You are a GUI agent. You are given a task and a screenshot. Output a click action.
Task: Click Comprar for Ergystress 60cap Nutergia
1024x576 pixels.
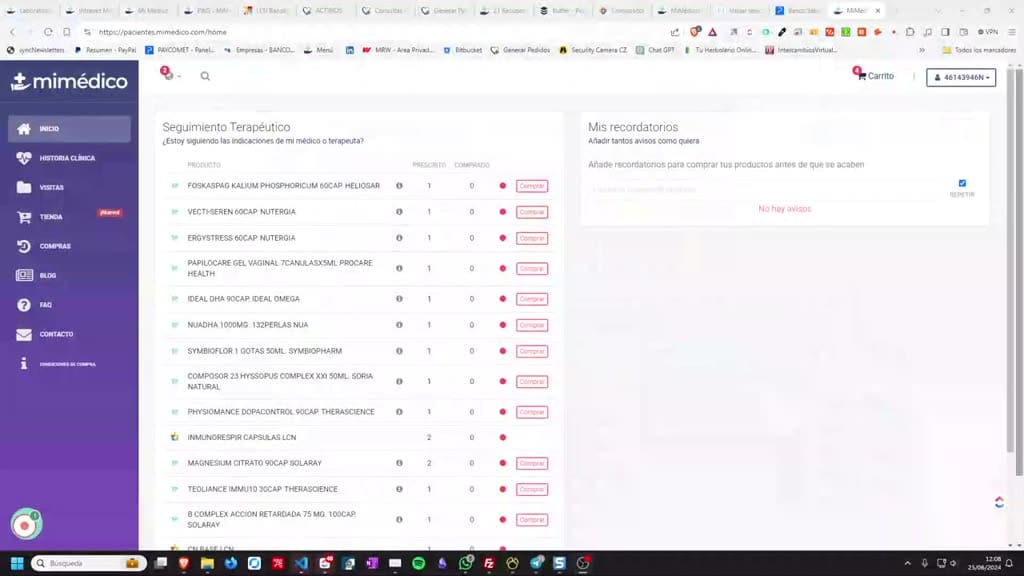coord(532,238)
